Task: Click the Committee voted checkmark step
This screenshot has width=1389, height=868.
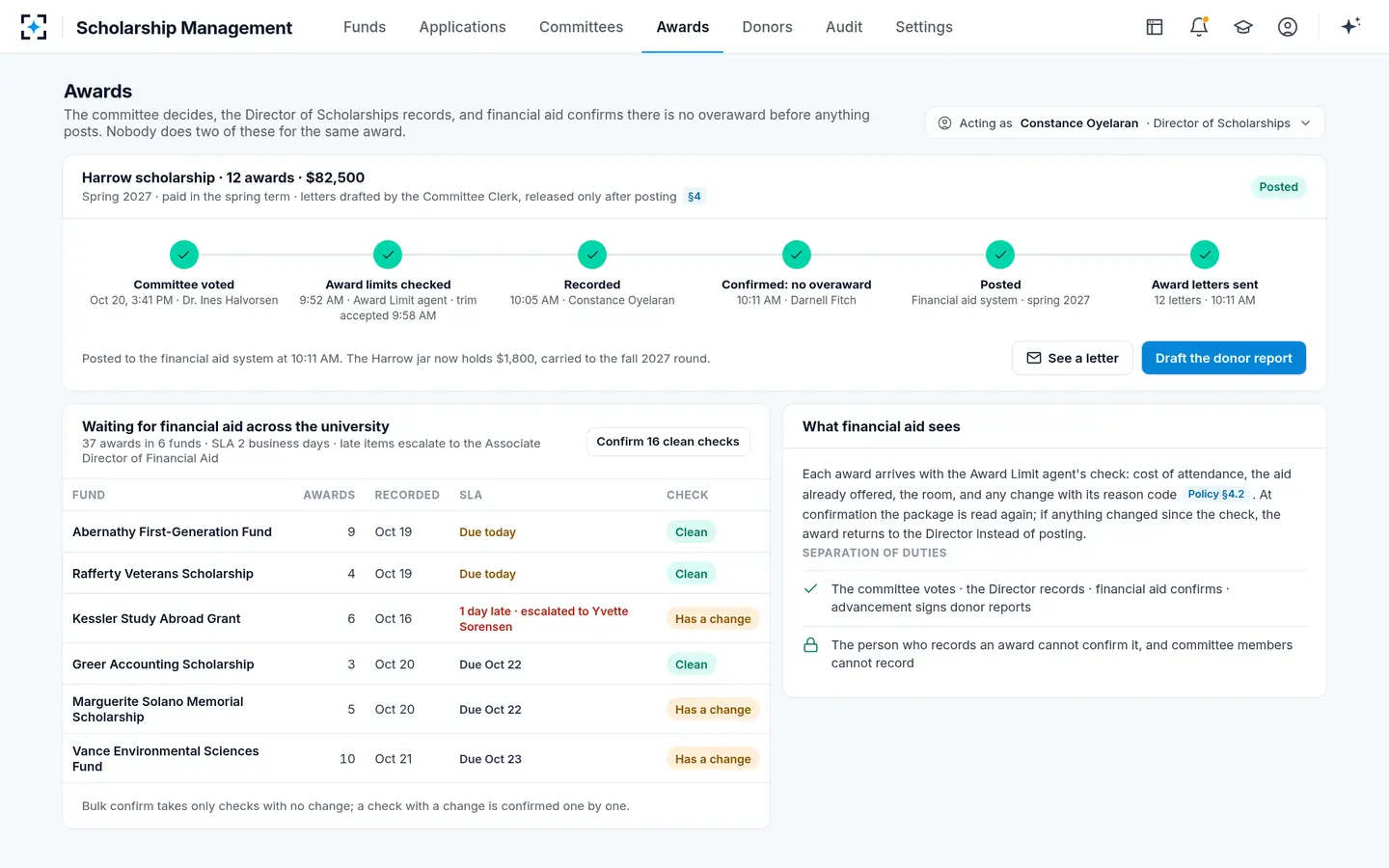Action: point(184,255)
